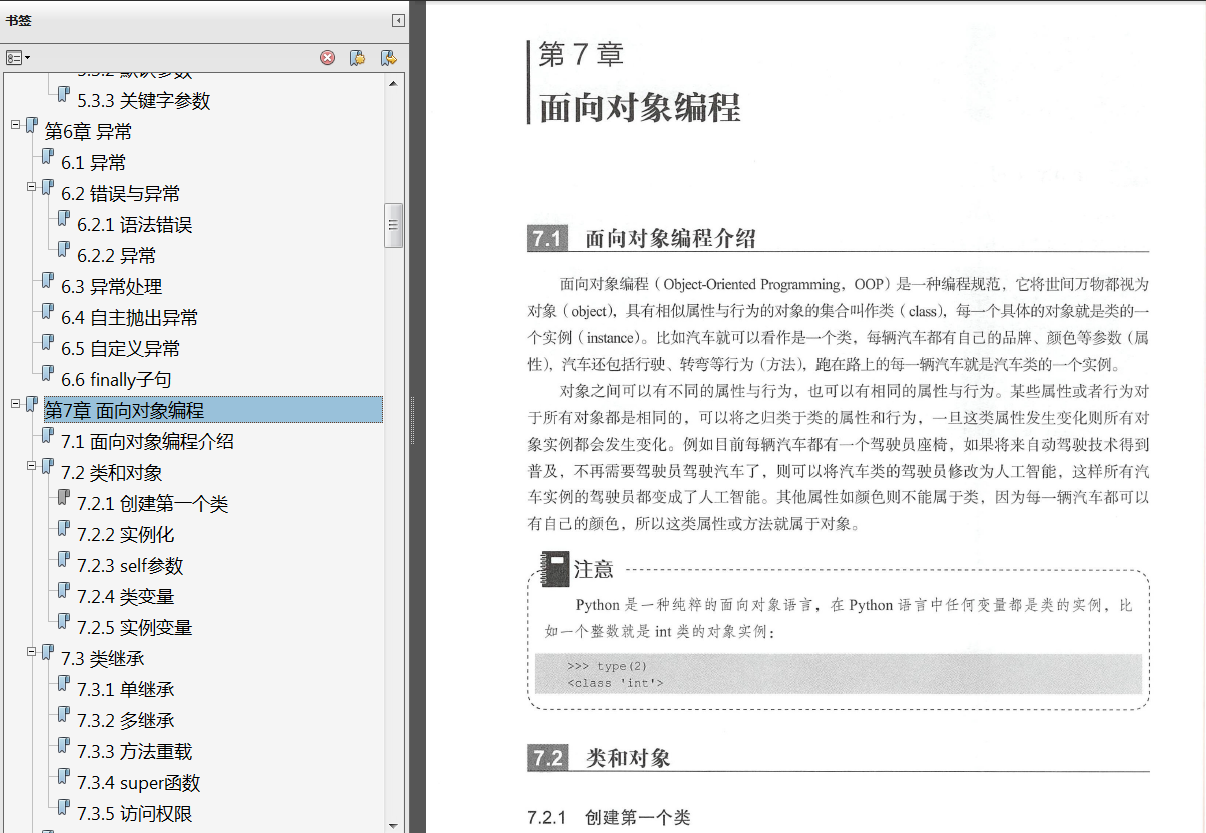
Task: Open the bookmark options dropdown menu
Action: [x=18, y=58]
